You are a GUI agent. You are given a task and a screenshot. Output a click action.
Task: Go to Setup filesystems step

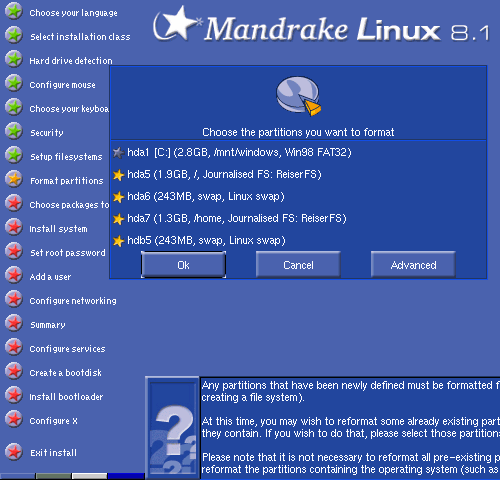(x=66, y=156)
